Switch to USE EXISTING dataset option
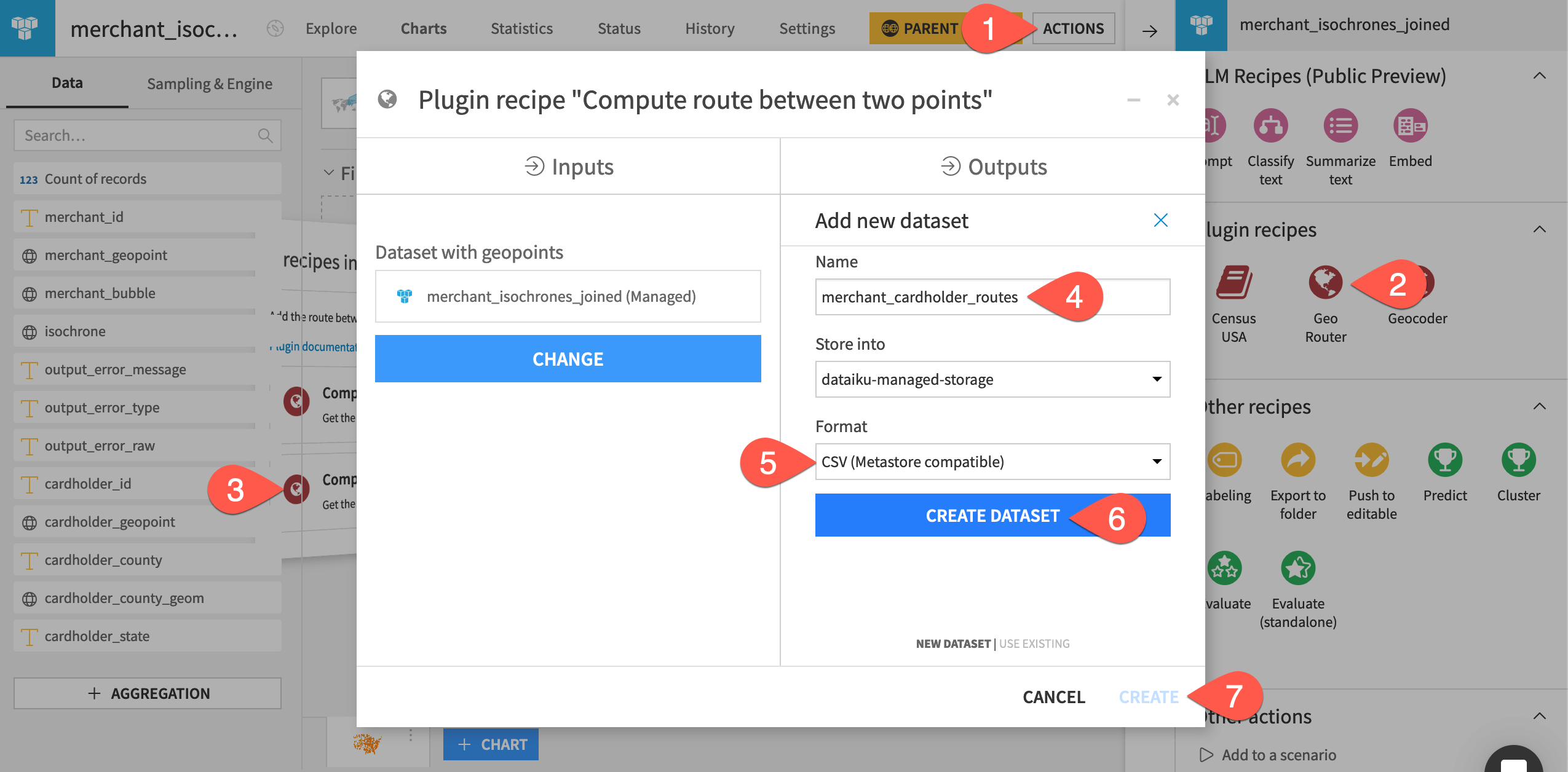Screen dimensions: 1568x772 click(x=1034, y=644)
